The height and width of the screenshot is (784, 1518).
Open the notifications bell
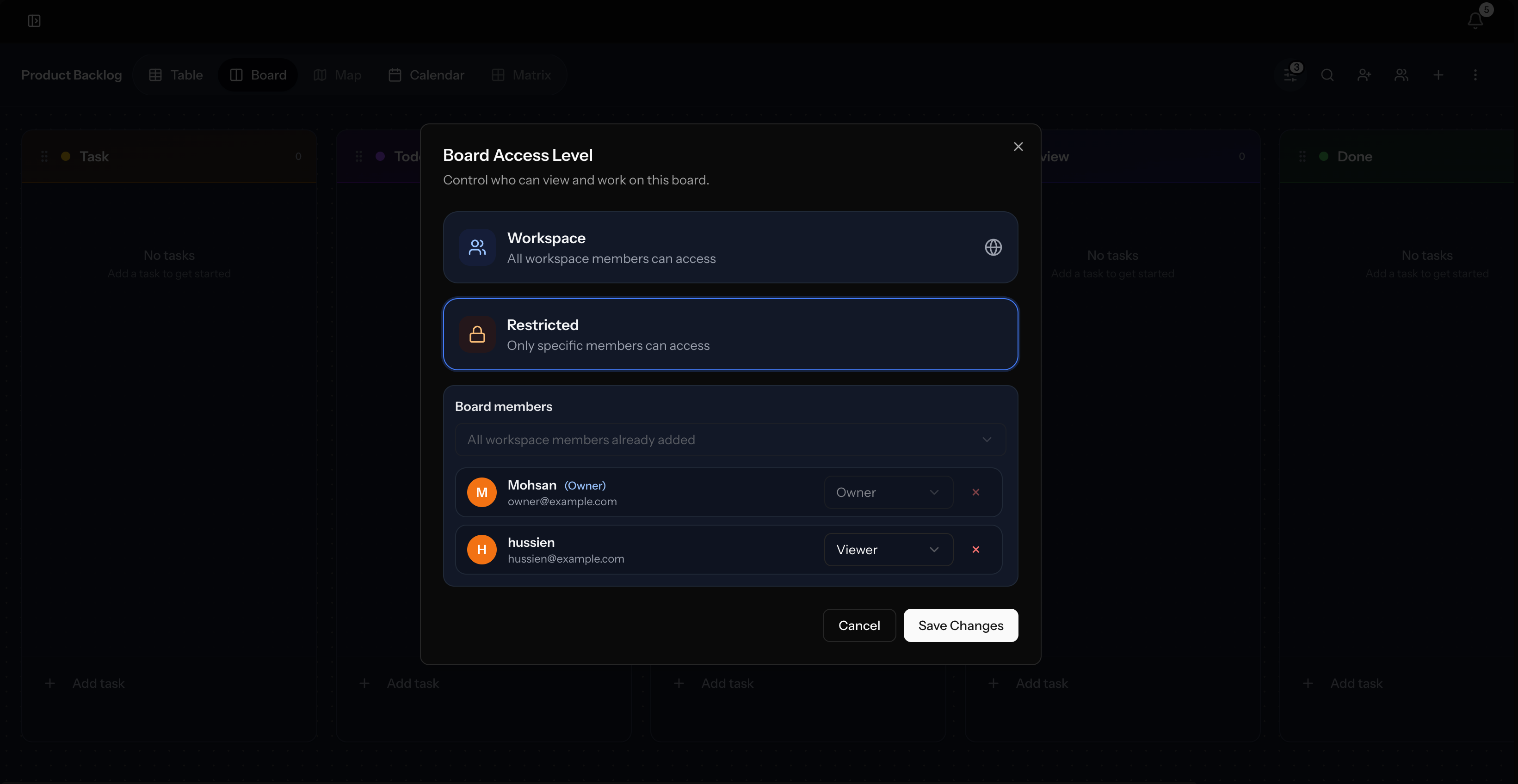pyautogui.click(x=1475, y=21)
